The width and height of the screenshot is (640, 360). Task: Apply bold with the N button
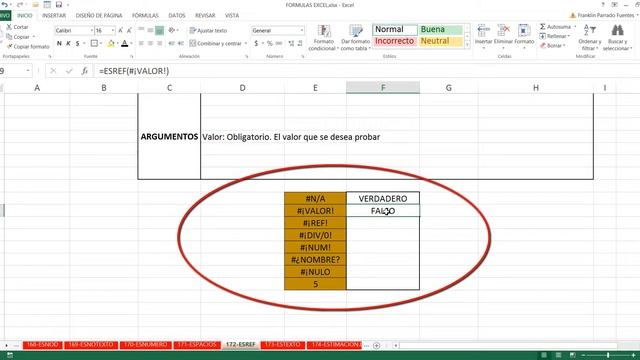pos(59,43)
